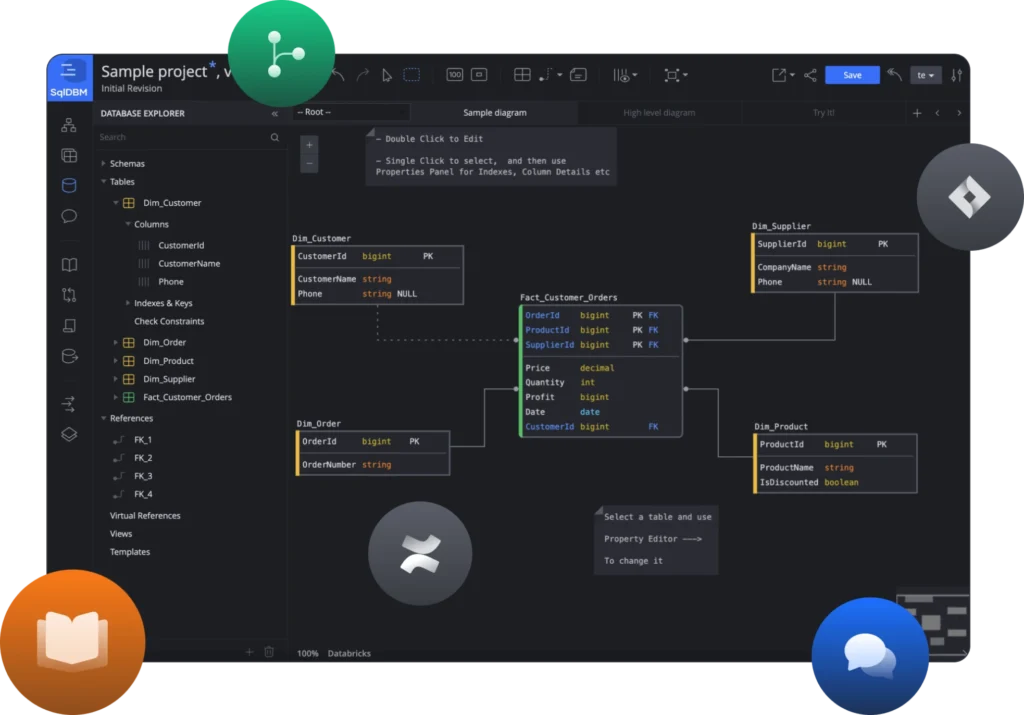
Task: Collapse the Database Explorer panel
Action: tap(275, 114)
